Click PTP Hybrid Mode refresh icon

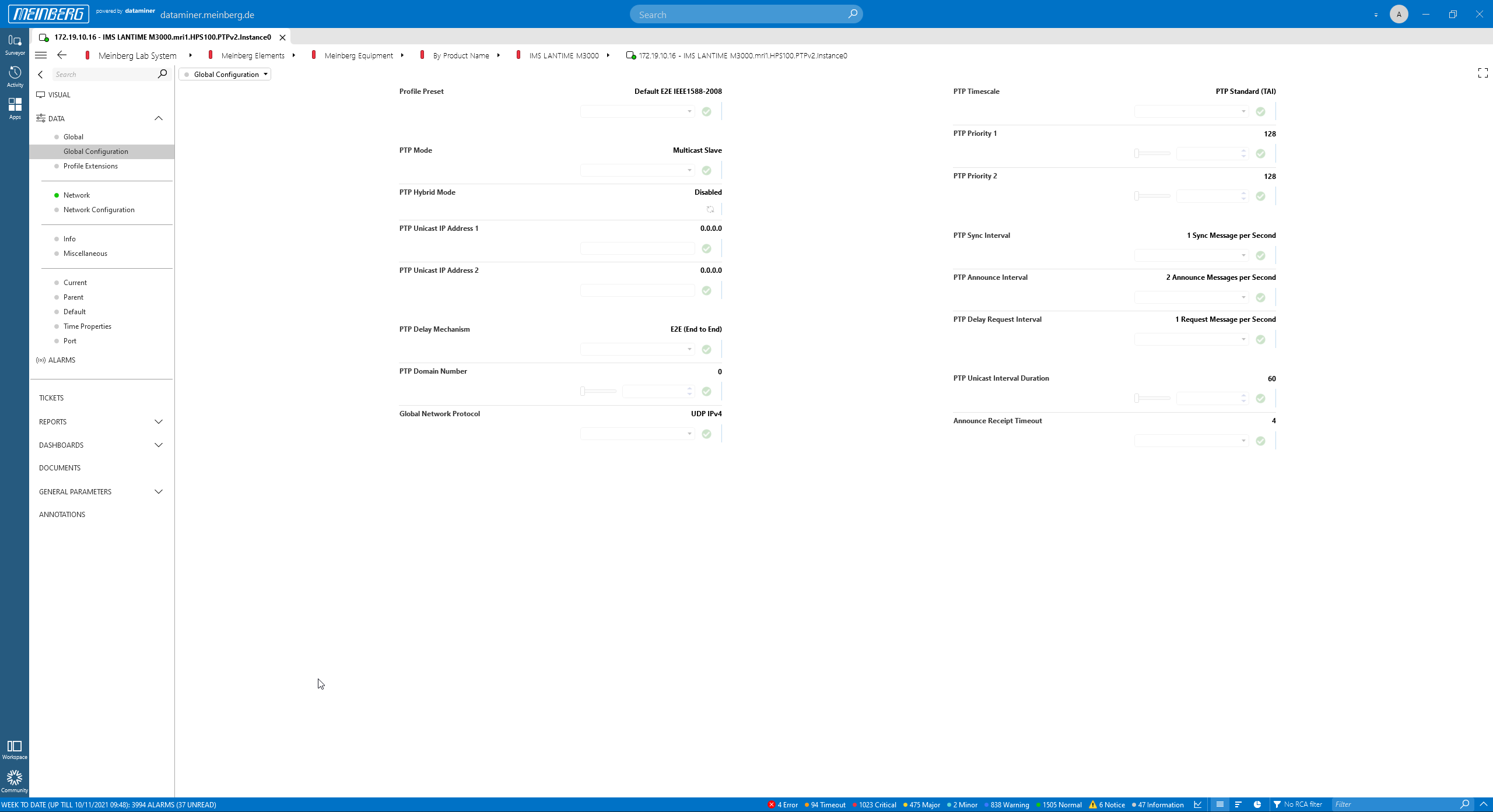point(710,209)
